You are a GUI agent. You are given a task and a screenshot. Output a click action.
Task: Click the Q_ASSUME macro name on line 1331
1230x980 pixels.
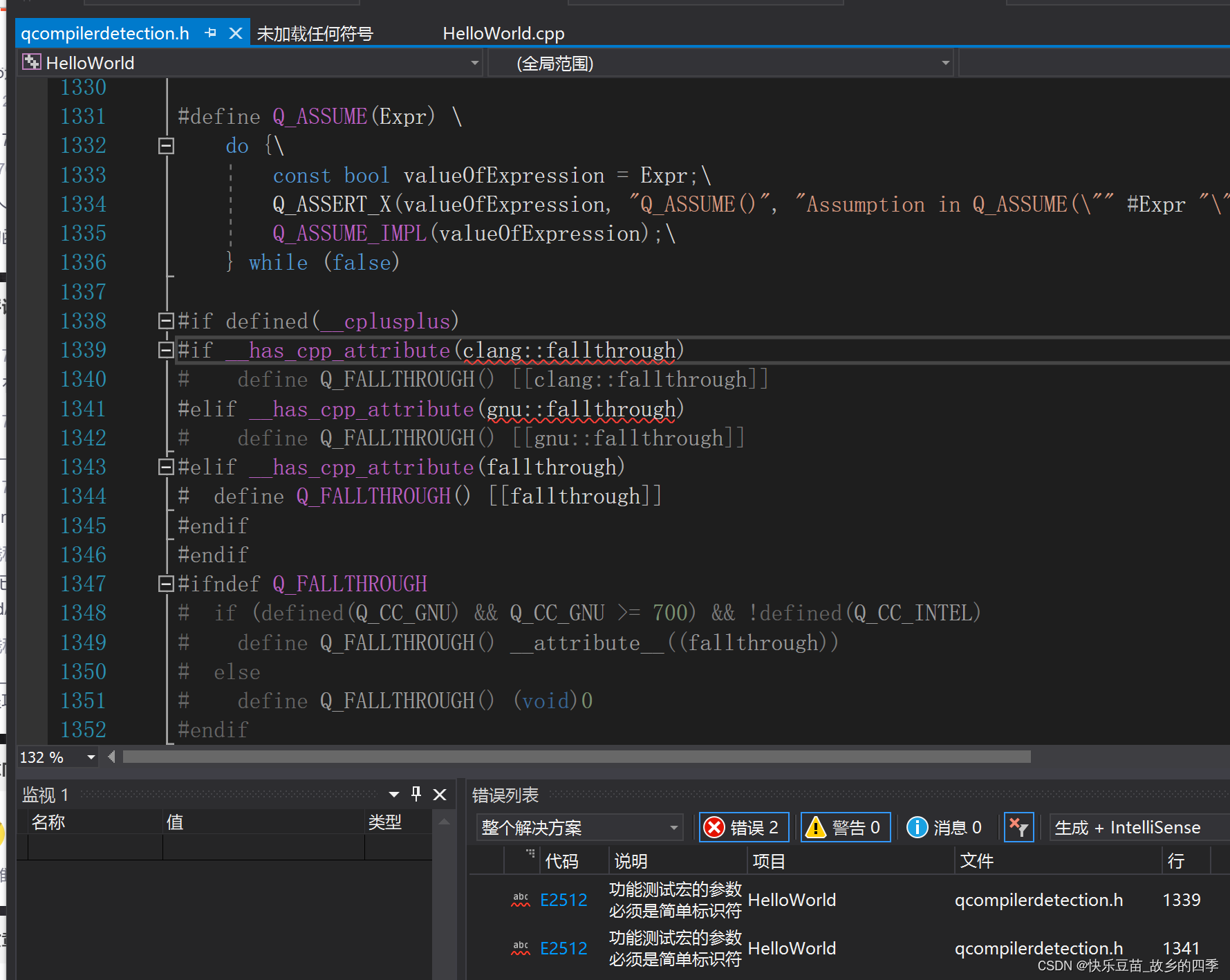click(319, 116)
